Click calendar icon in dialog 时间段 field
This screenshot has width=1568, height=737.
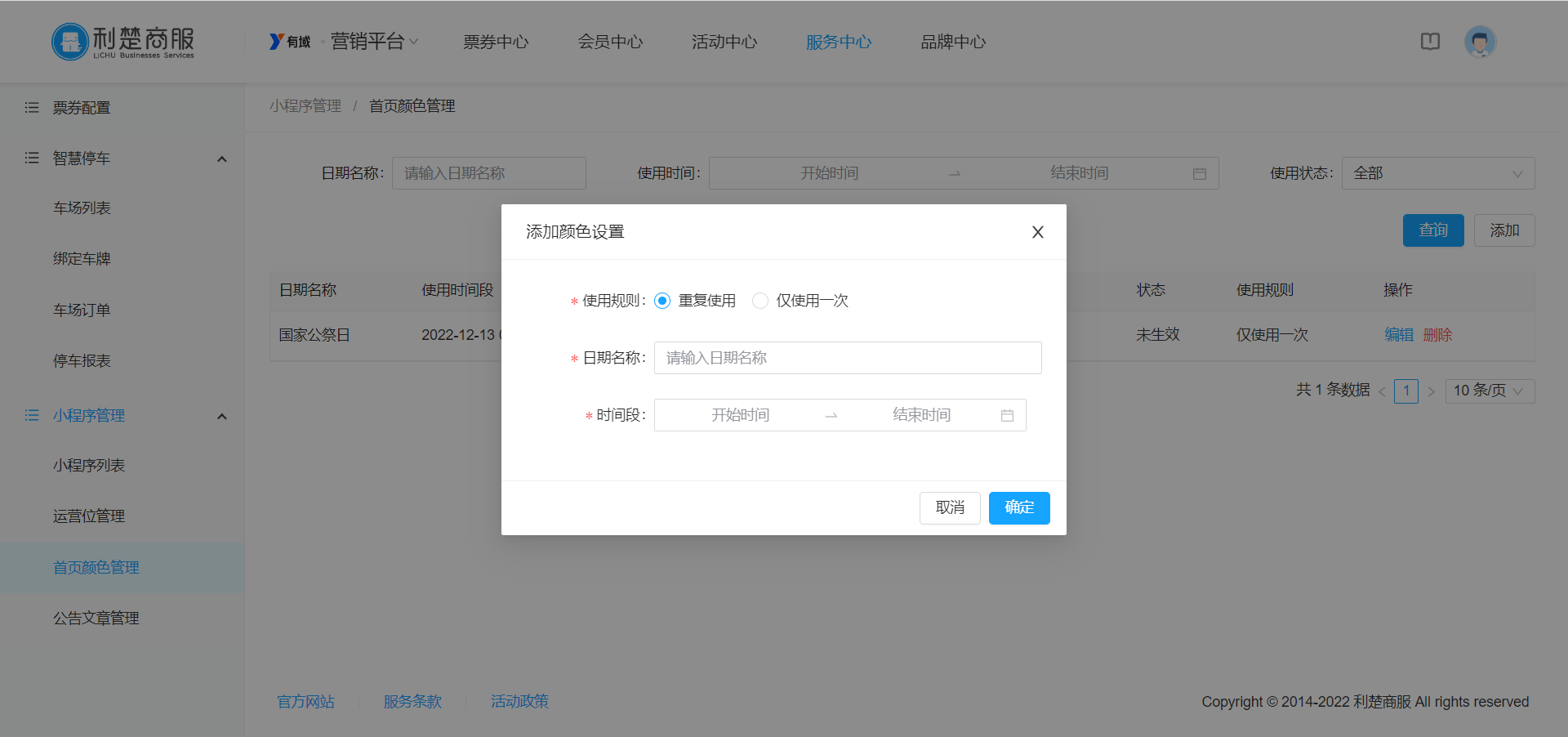click(1007, 415)
